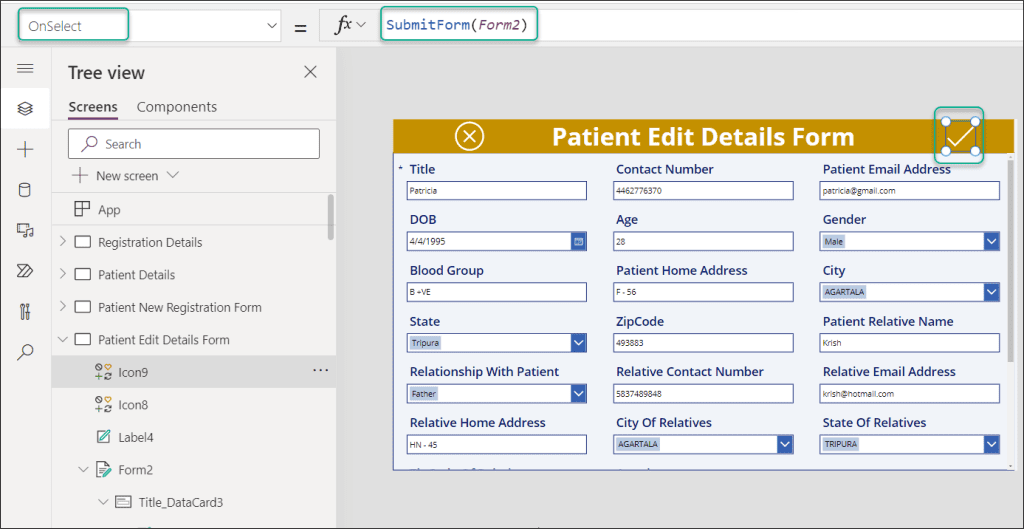Screen dimensions: 1024x529
Task: Select the Form2 row in tree
Action: [x=193, y=470]
